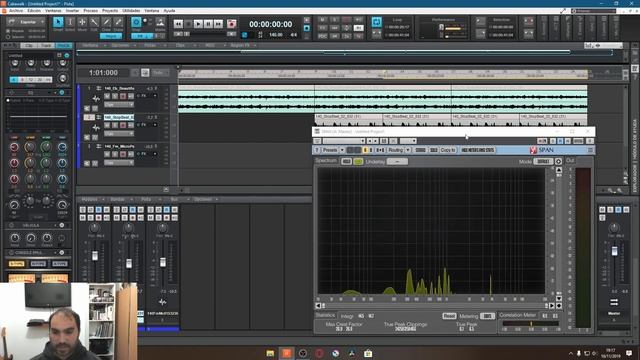Viewport: 640px width, 360px height.
Task: Solo track 1 in track view
Action: point(115,96)
